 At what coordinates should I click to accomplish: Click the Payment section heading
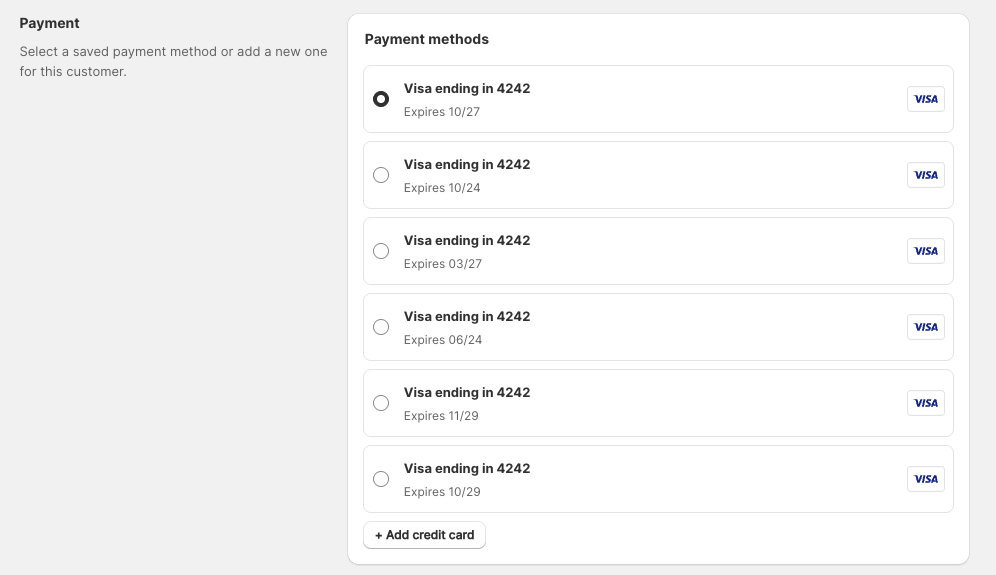pos(50,23)
